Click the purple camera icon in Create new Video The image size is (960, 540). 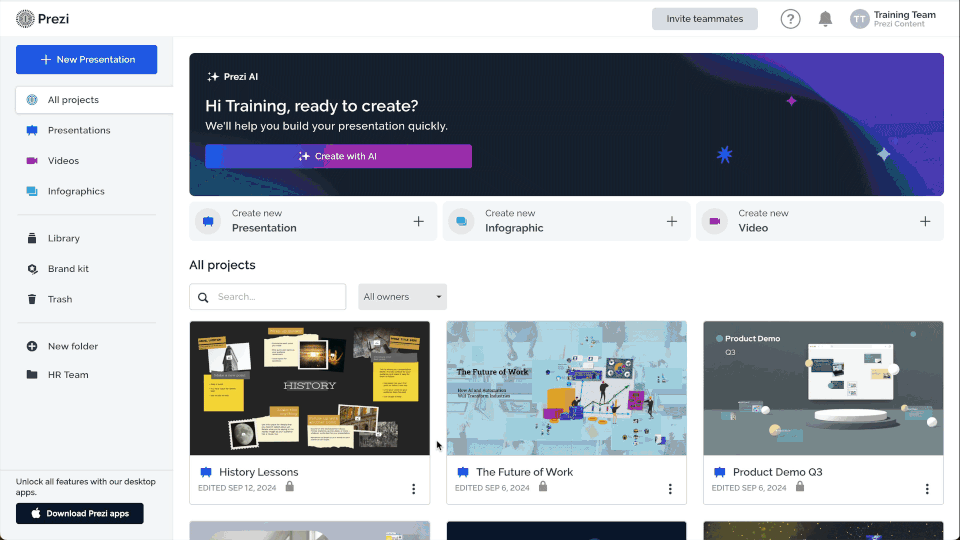(714, 221)
